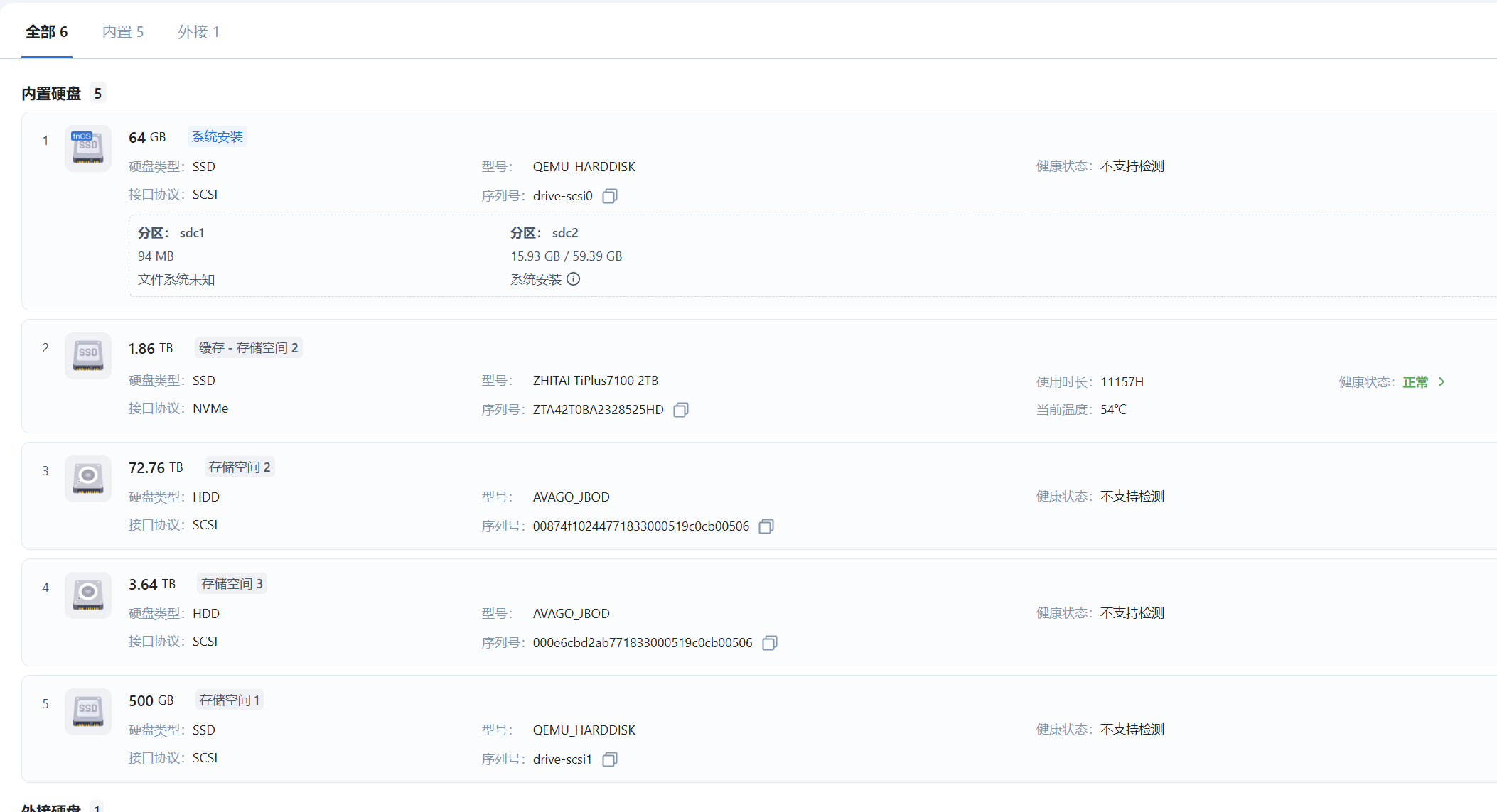The height and width of the screenshot is (812, 1497).
Task: Switch to 全部 6 tab
Action: tap(47, 32)
